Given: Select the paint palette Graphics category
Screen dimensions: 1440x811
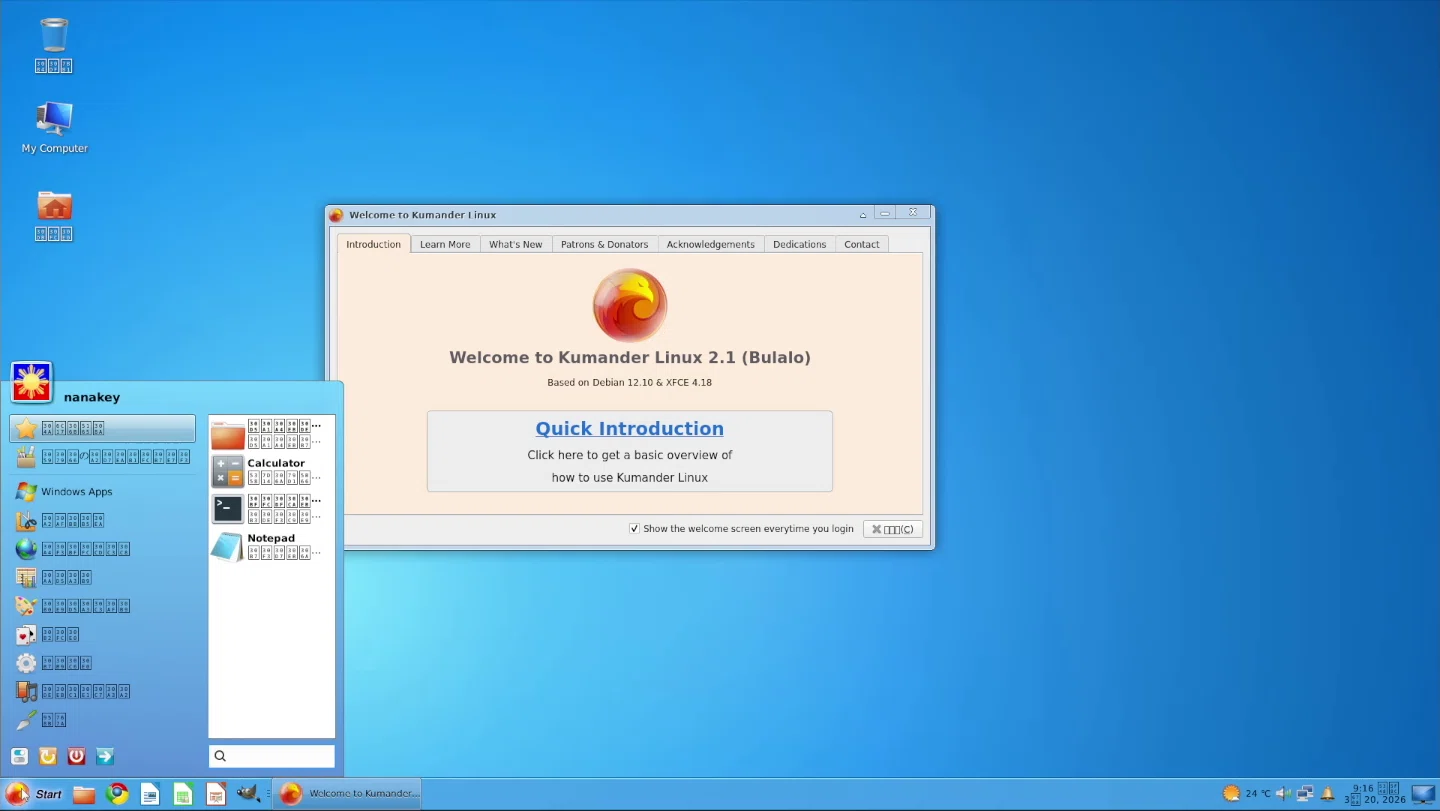Looking at the screenshot, I should click(x=102, y=606).
